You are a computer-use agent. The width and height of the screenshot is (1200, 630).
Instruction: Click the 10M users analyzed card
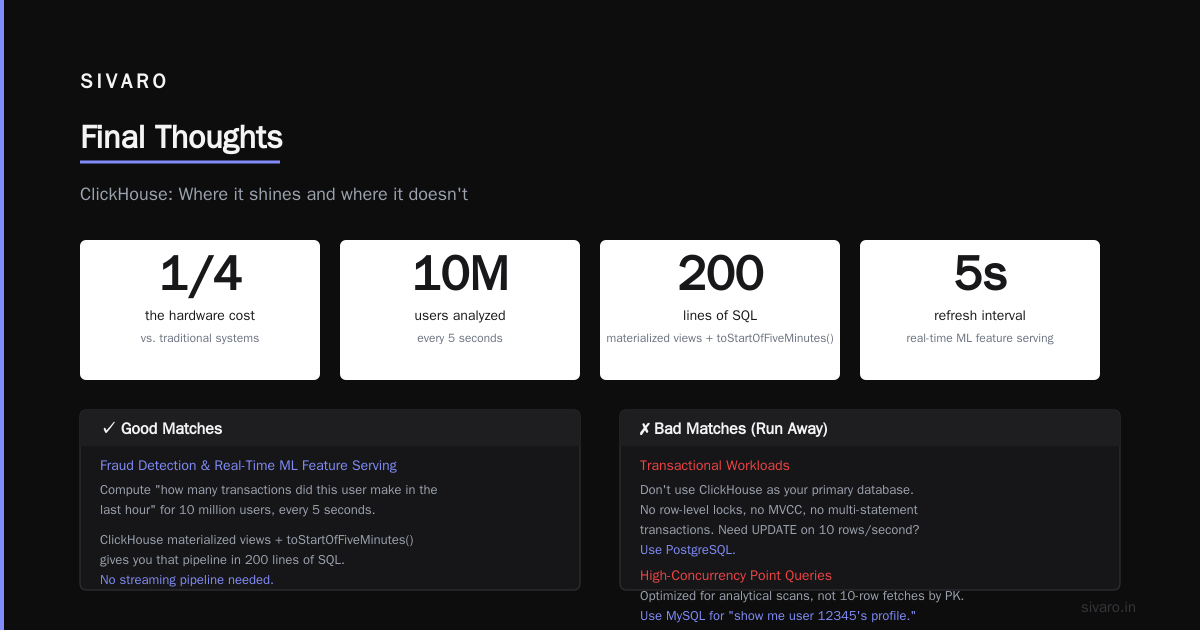460,310
